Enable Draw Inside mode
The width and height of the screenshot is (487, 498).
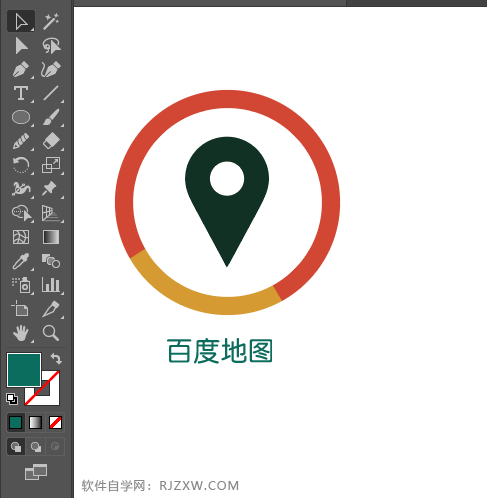coord(55,446)
